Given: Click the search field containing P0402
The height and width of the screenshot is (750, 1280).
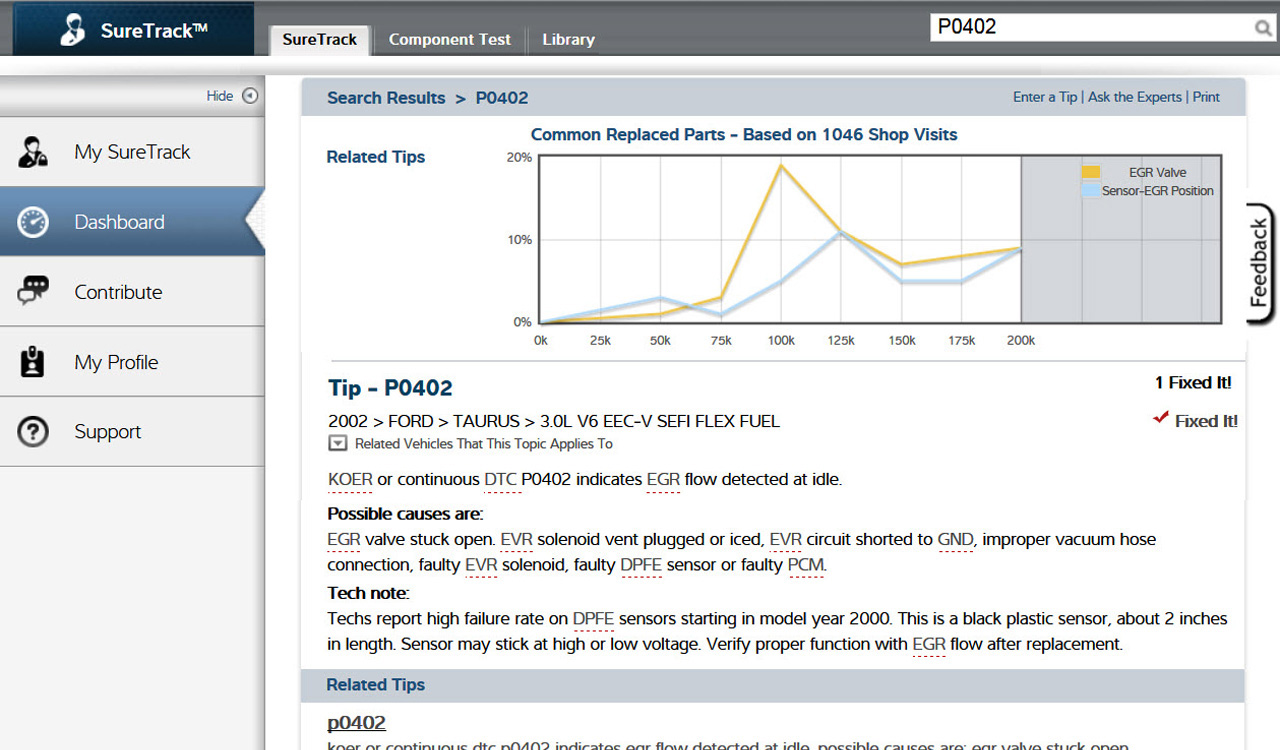Looking at the screenshot, I should [x=1090, y=27].
